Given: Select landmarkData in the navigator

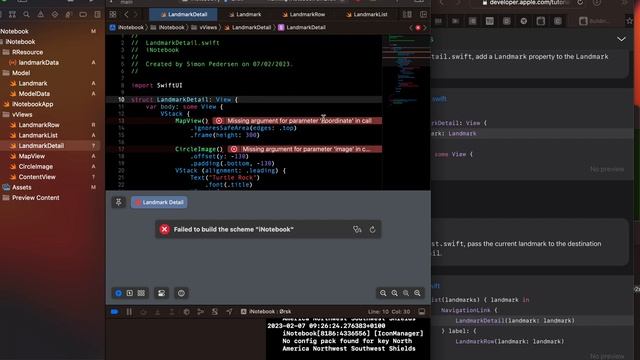Looking at the screenshot, I should 38,62.
